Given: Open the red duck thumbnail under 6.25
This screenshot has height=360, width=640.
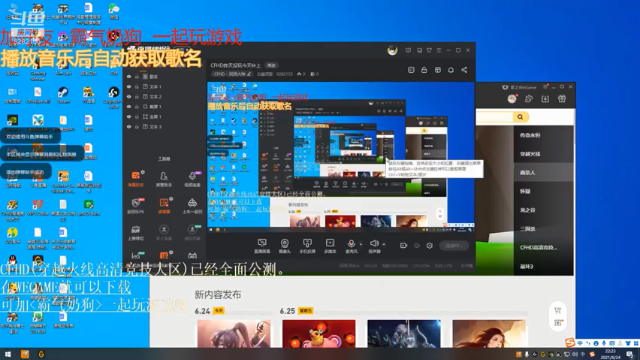Looking at the screenshot, I should (319, 334).
